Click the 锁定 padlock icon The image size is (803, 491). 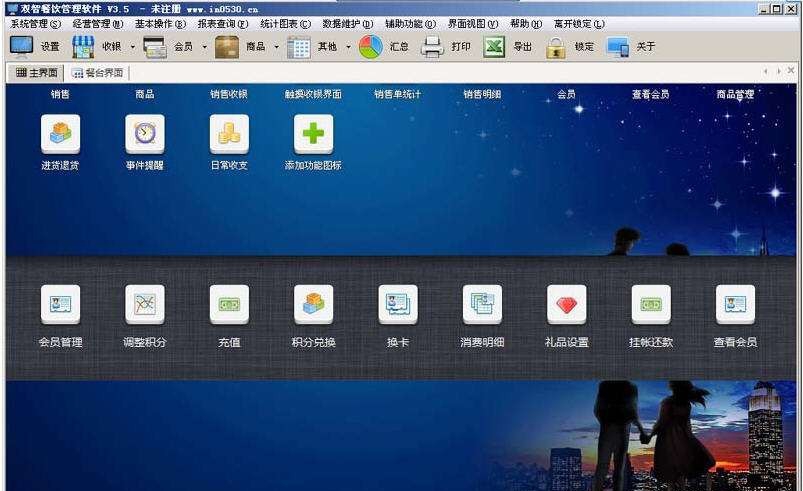click(x=556, y=47)
